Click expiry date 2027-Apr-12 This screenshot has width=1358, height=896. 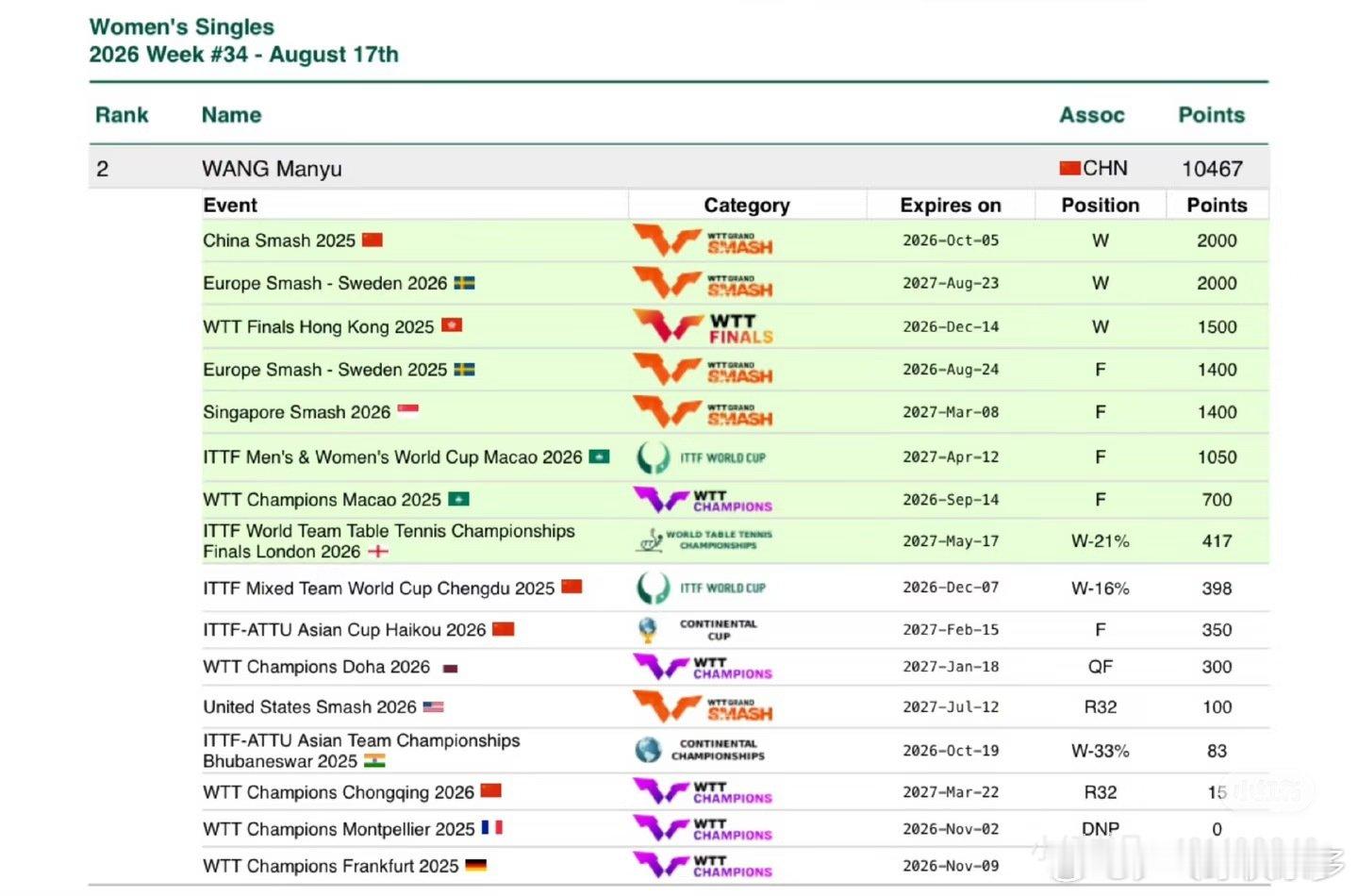click(x=951, y=457)
